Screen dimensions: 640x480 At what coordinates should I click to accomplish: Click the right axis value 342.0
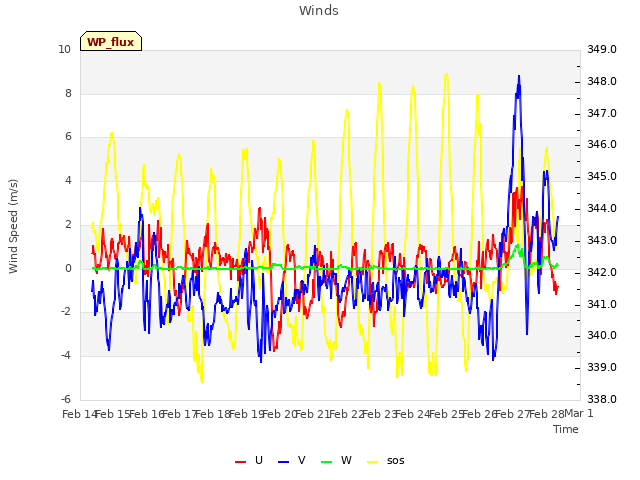602,272
